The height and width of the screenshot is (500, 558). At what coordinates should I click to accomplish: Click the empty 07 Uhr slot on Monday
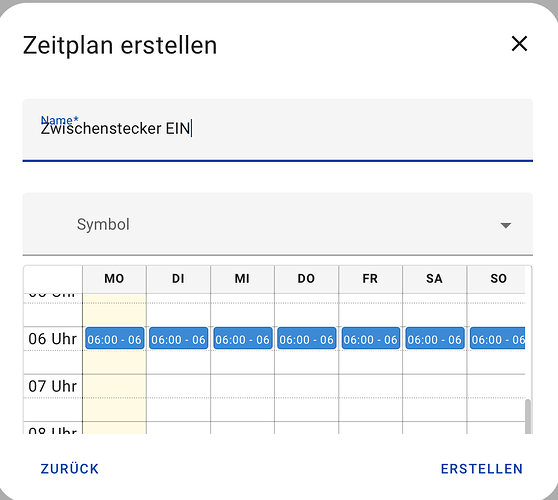pyautogui.click(x=115, y=386)
